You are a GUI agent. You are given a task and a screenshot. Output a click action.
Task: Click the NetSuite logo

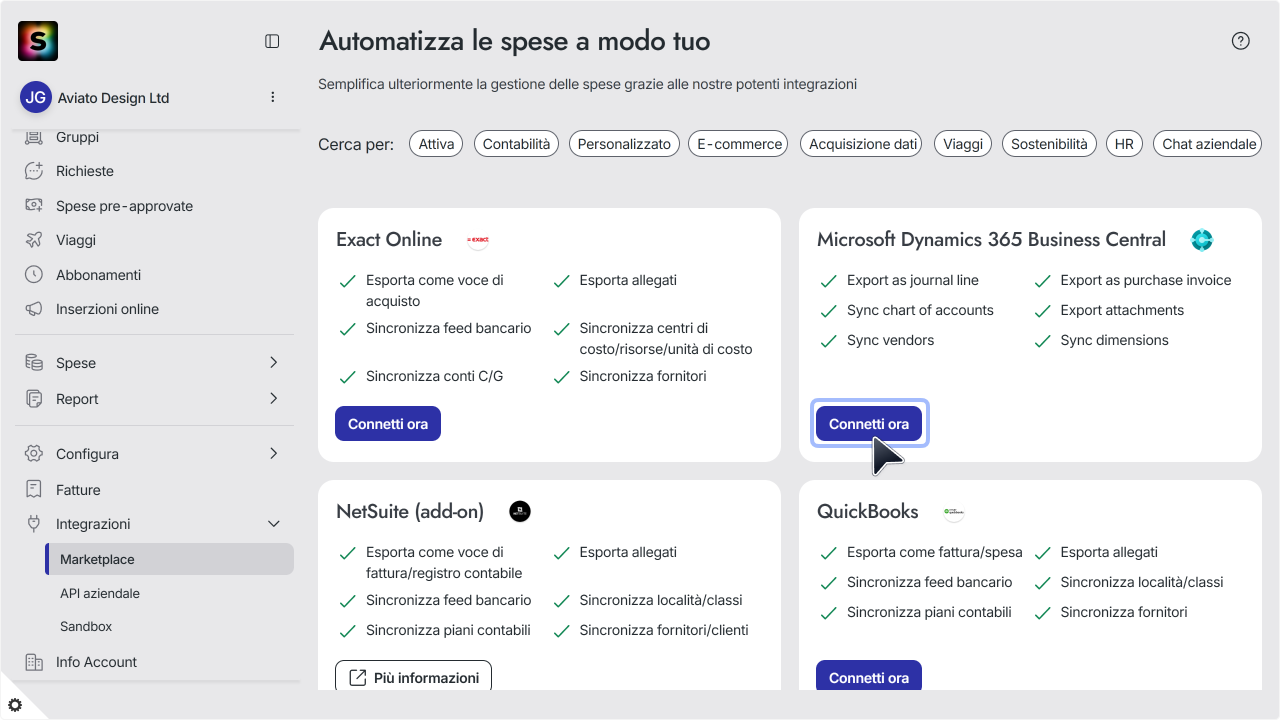point(520,511)
